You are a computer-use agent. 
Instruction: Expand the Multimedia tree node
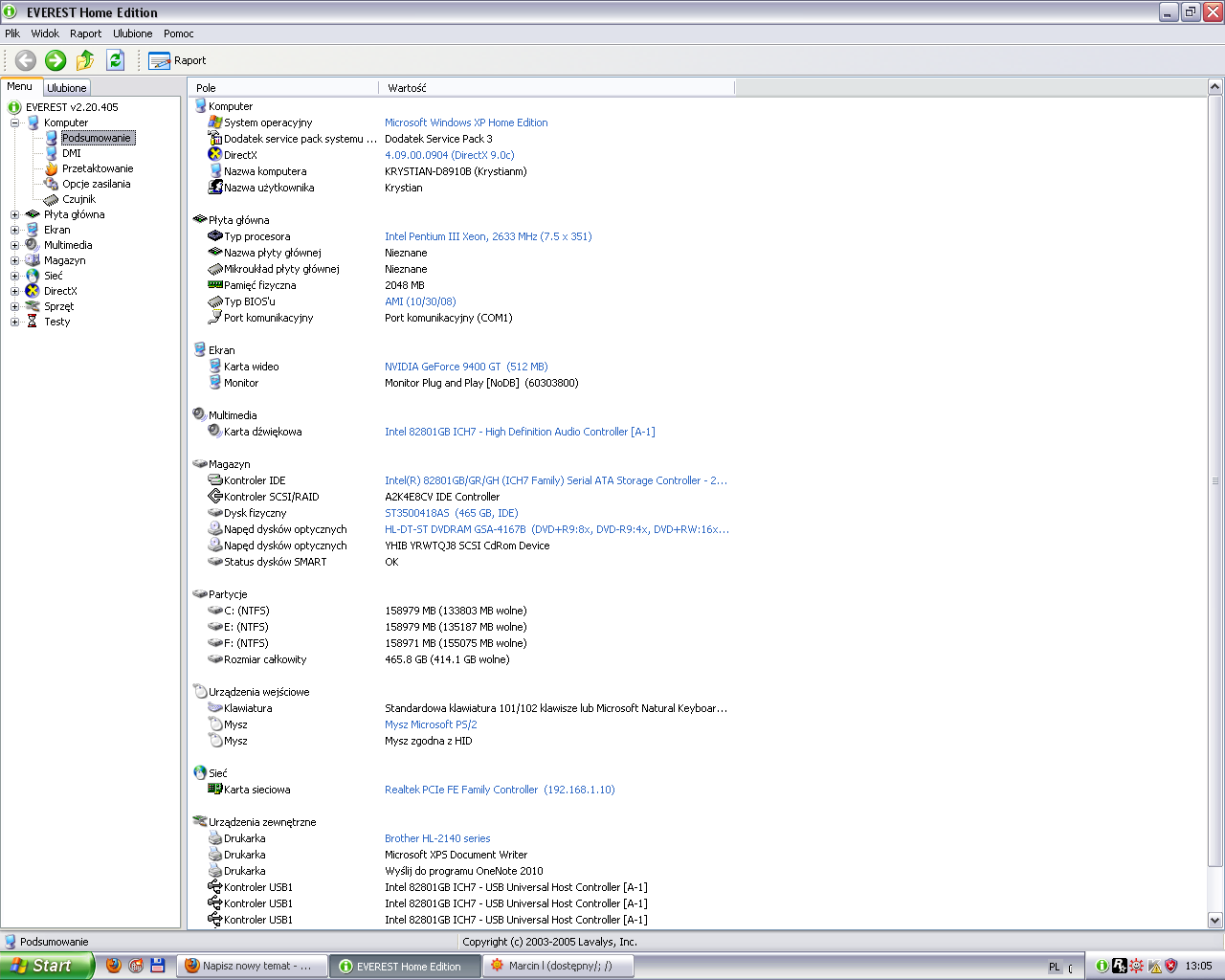(14, 245)
